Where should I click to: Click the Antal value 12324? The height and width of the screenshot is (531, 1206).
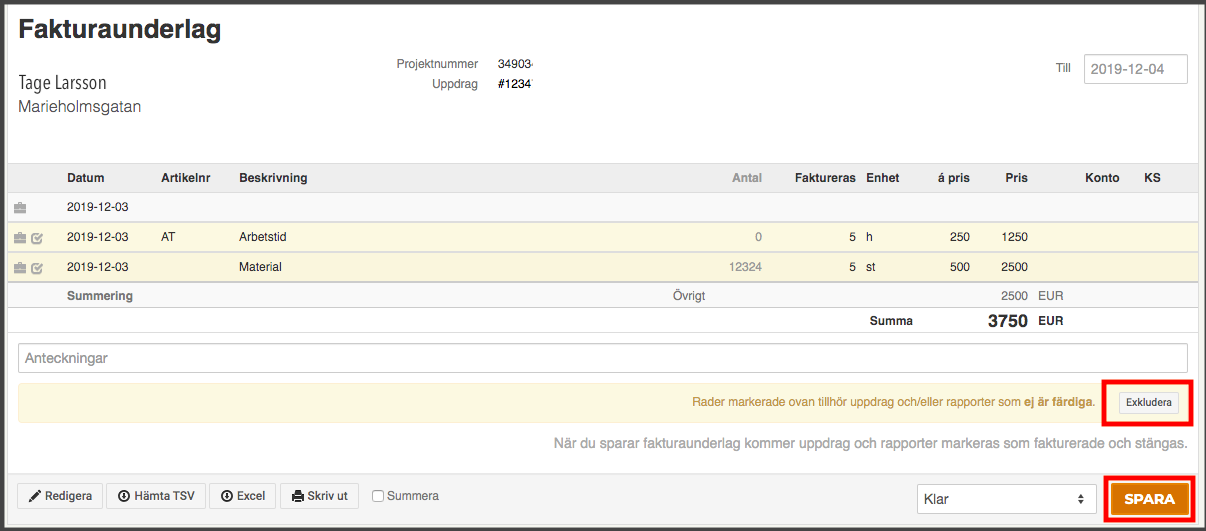[x=745, y=268]
